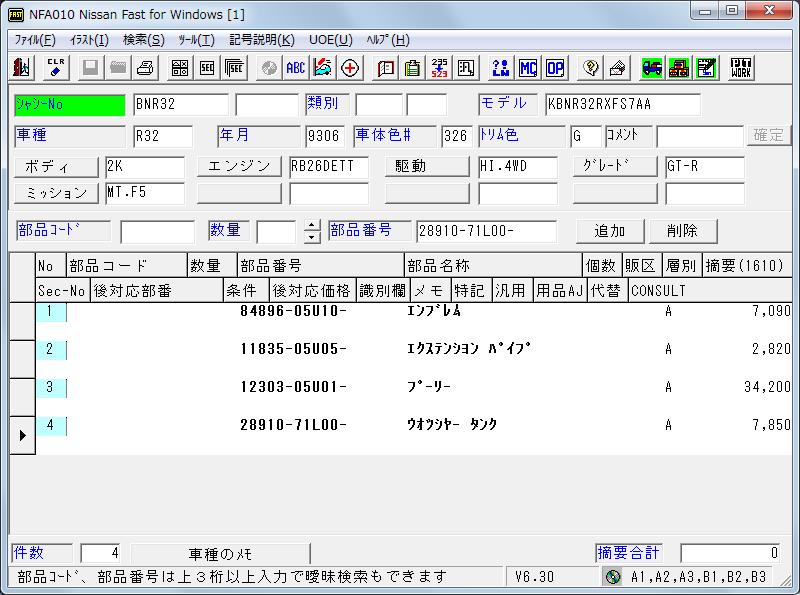
Task: Click the 数量 quantity input field
Action: coord(276,232)
